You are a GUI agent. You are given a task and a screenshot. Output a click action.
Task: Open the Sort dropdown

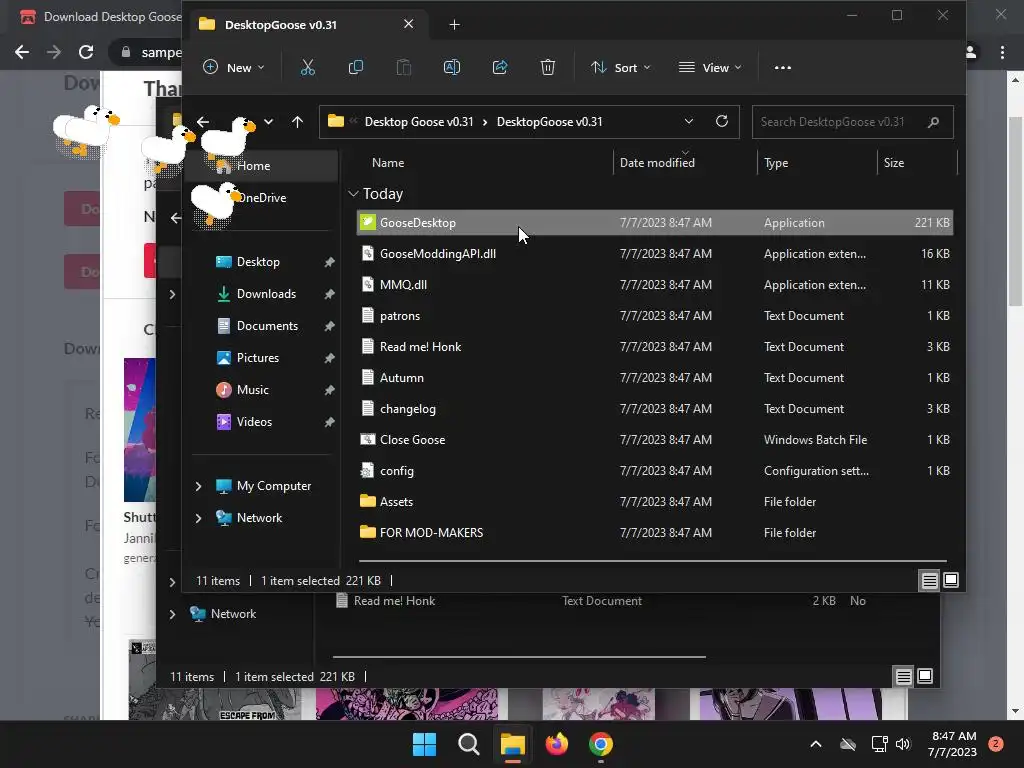620,67
